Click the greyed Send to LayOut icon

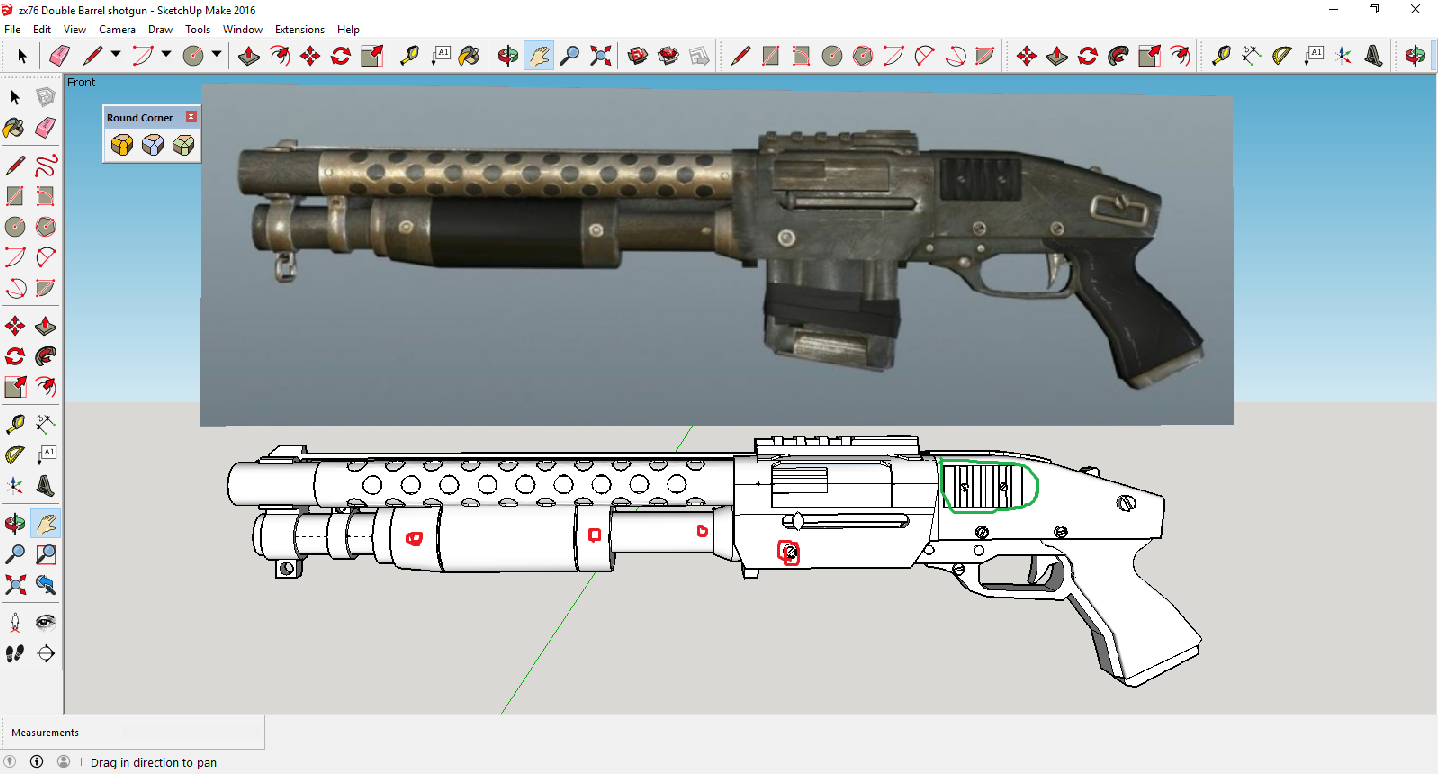point(700,56)
